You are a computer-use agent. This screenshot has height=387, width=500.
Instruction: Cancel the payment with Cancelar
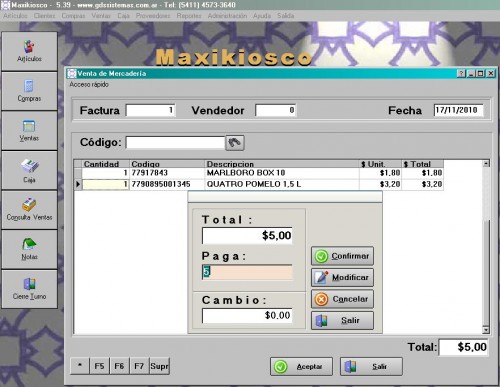tap(342, 299)
